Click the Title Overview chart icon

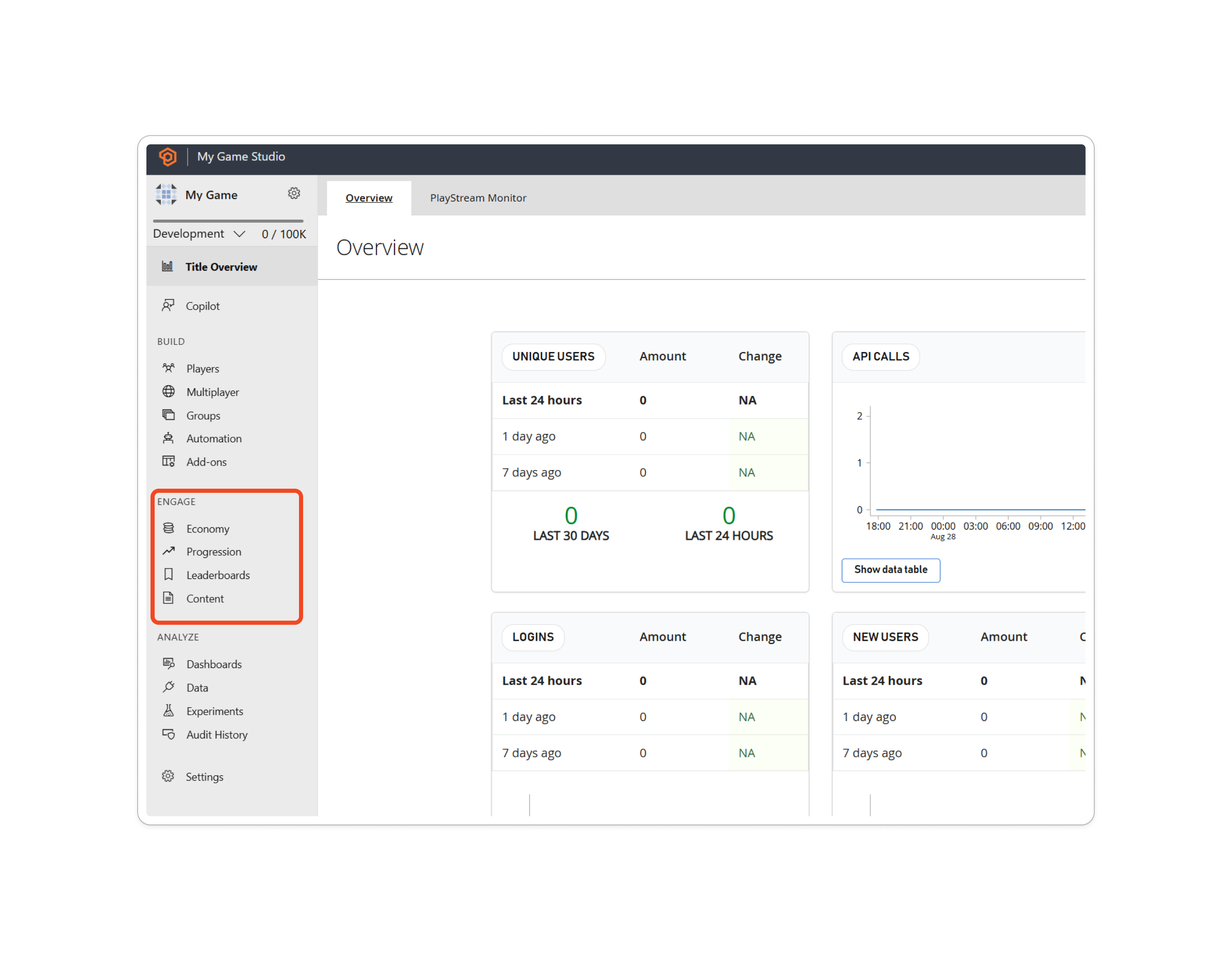(167, 266)
